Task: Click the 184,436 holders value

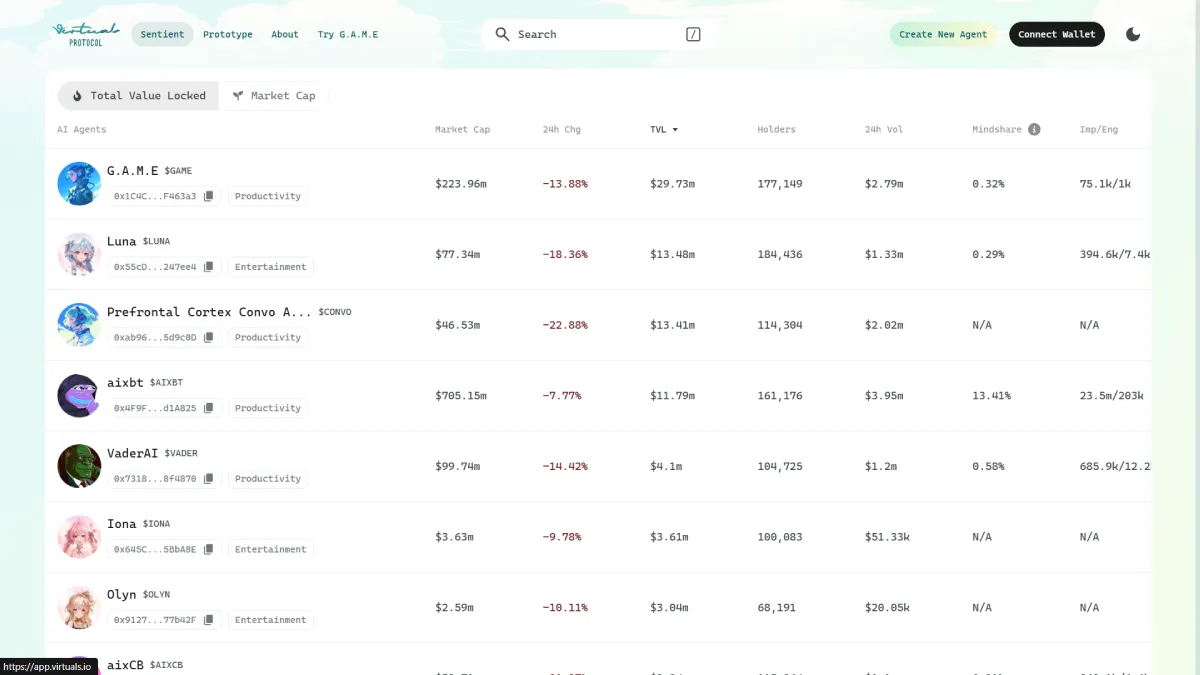Action: [x=780, y=254]
